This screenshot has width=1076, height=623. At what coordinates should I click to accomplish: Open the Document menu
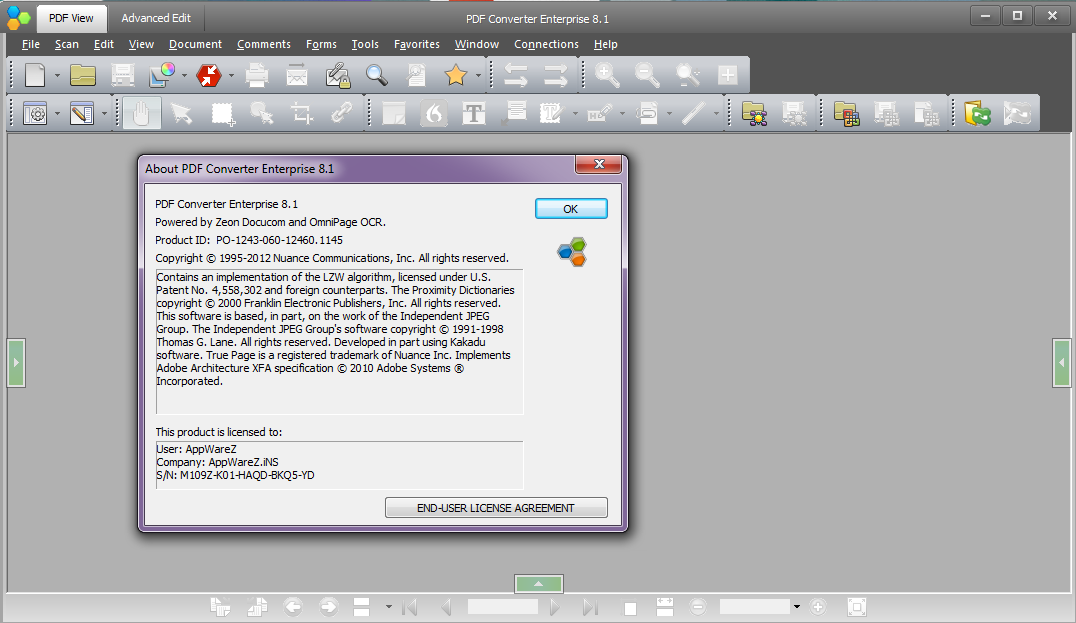coord(196,44)
